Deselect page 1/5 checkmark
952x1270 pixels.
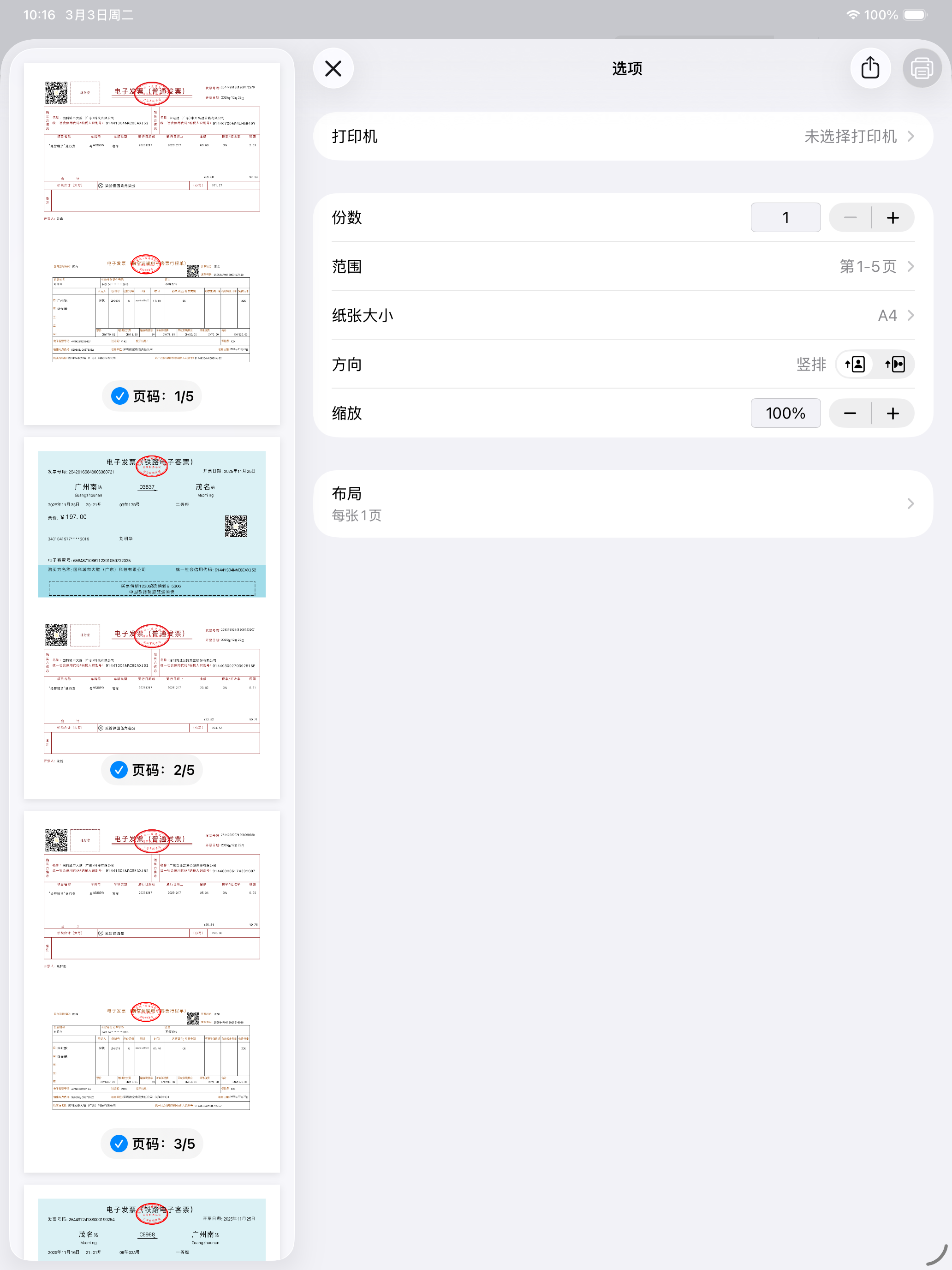pyautogui.click(x=119, y=395)
